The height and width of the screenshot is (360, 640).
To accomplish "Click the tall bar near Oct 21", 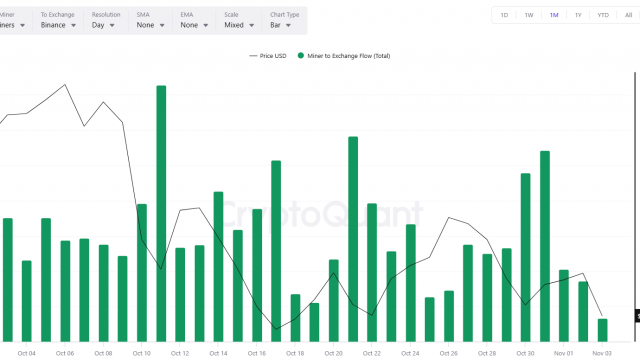I will point(353,239).
